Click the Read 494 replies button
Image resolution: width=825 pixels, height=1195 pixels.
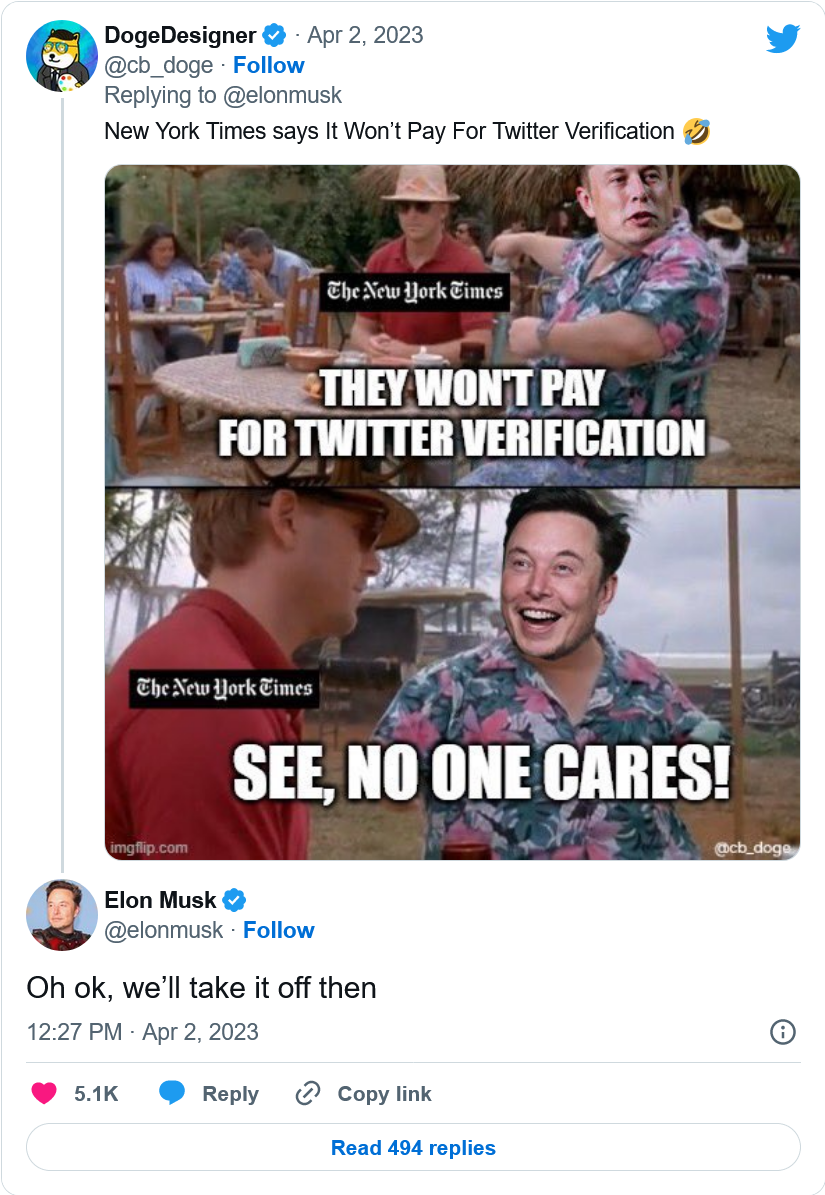coord(413,1147)
